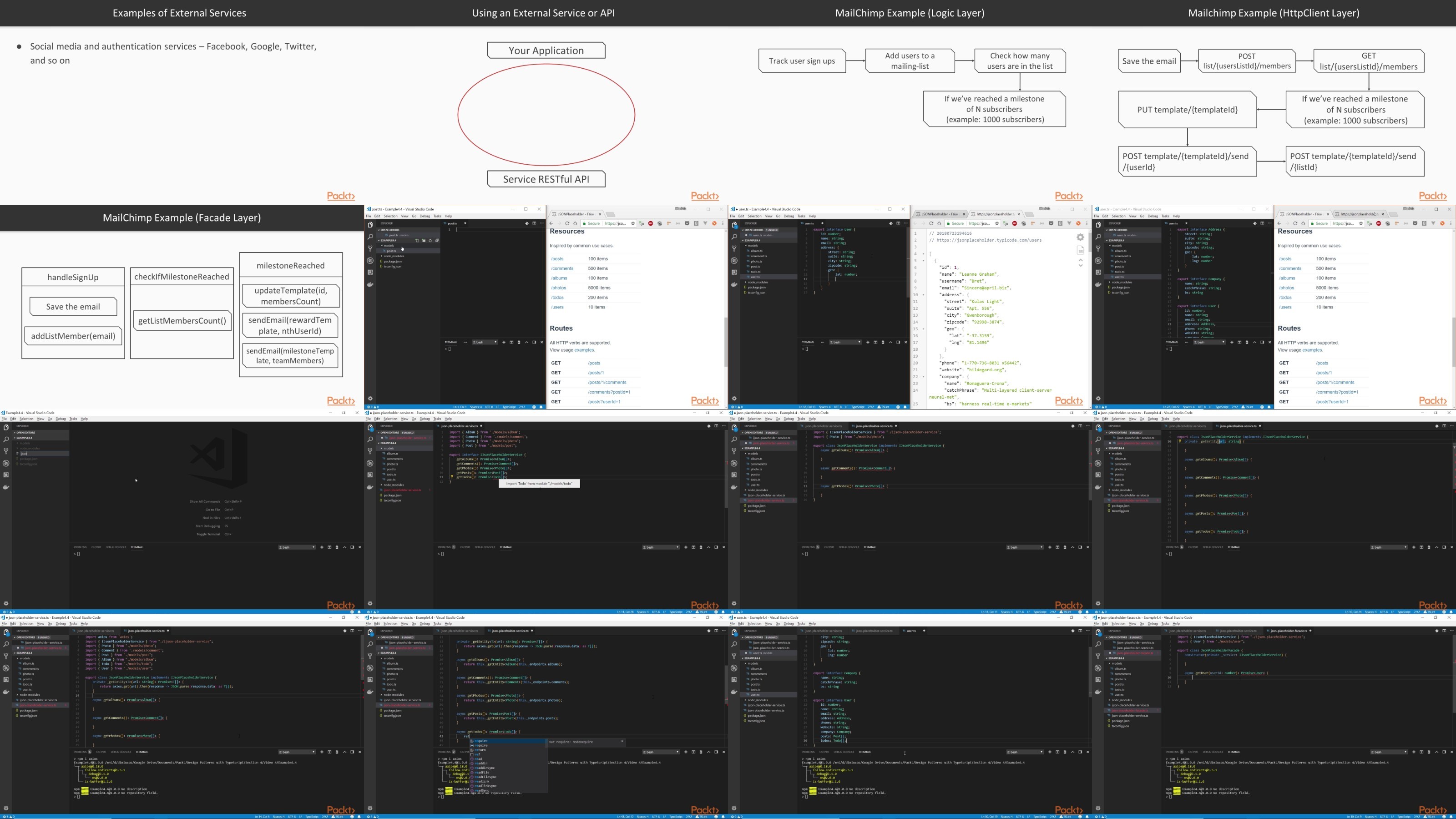Viewport: 1456px width, 819px height.
Task: Click New File icon in EXAMPLE4.4 explorer header
Action: click(x=417, y=240)
